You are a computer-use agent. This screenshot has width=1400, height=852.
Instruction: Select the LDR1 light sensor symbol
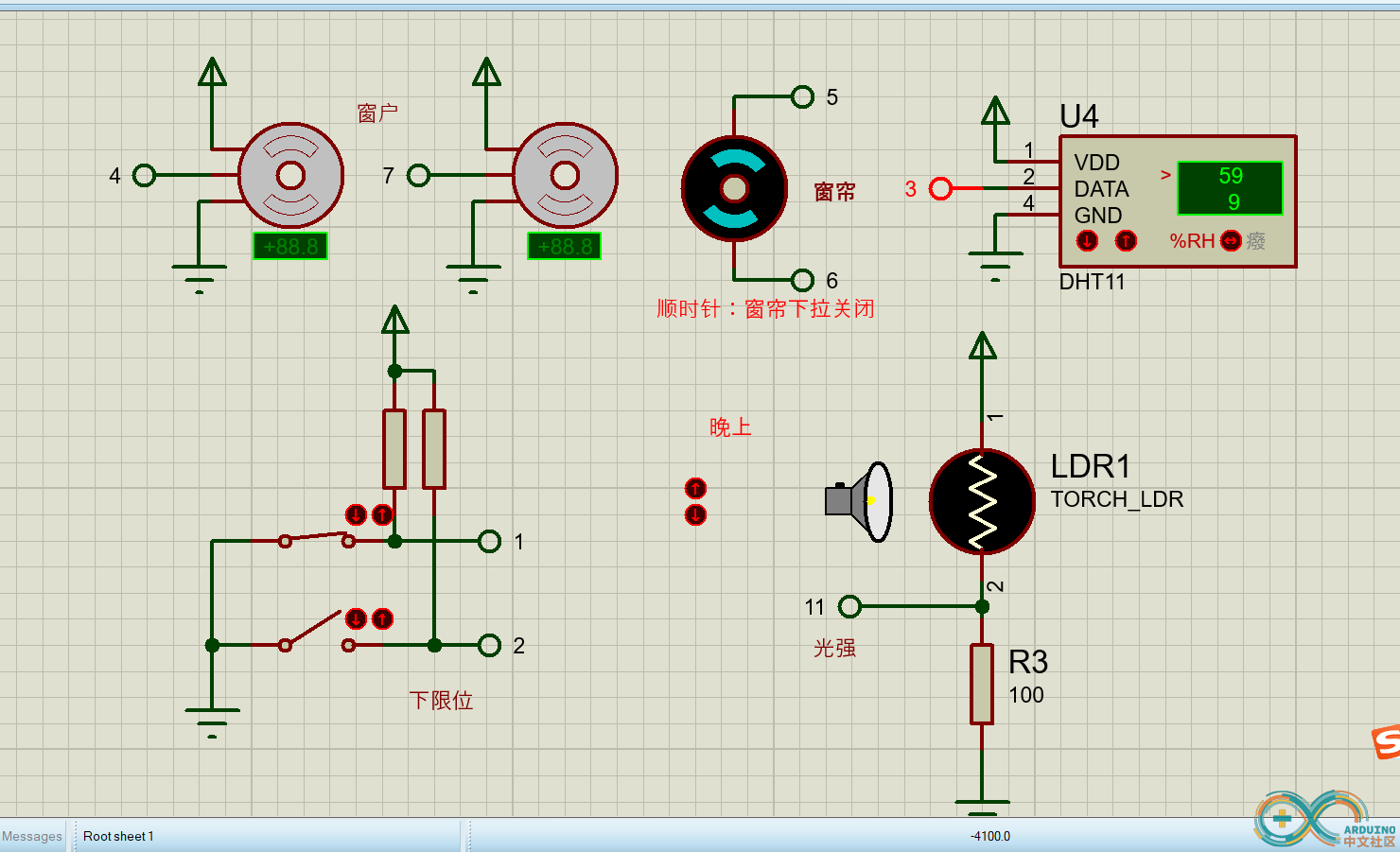coord(982,501)
